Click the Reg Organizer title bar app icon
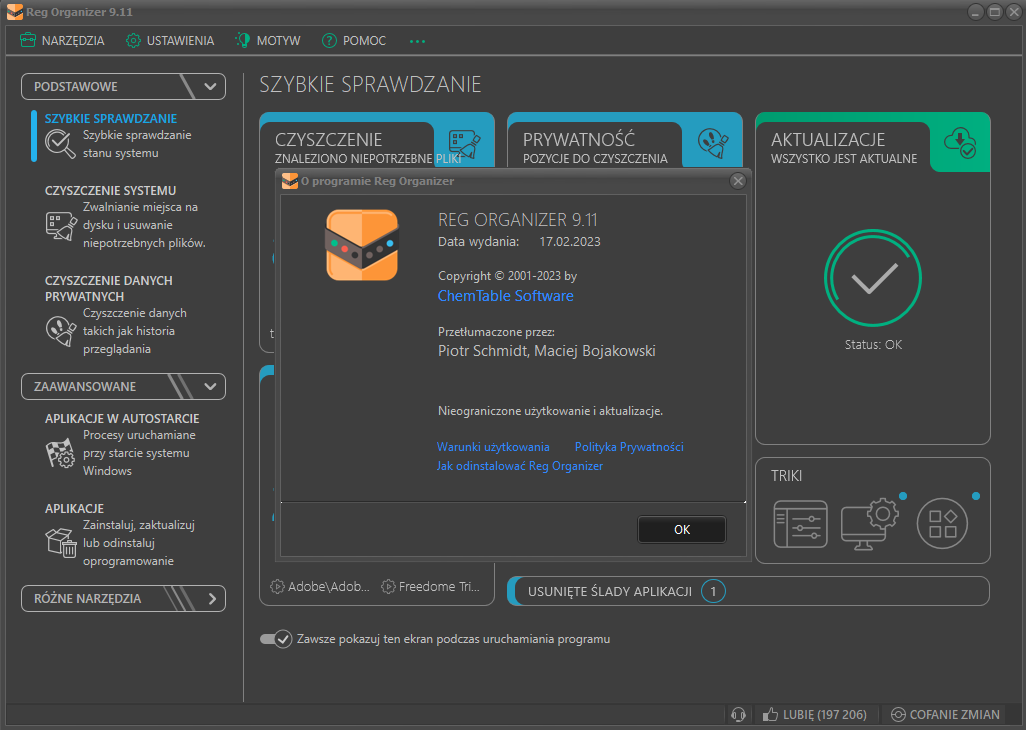Screen dimensions: 1026x730 [14, 12]
